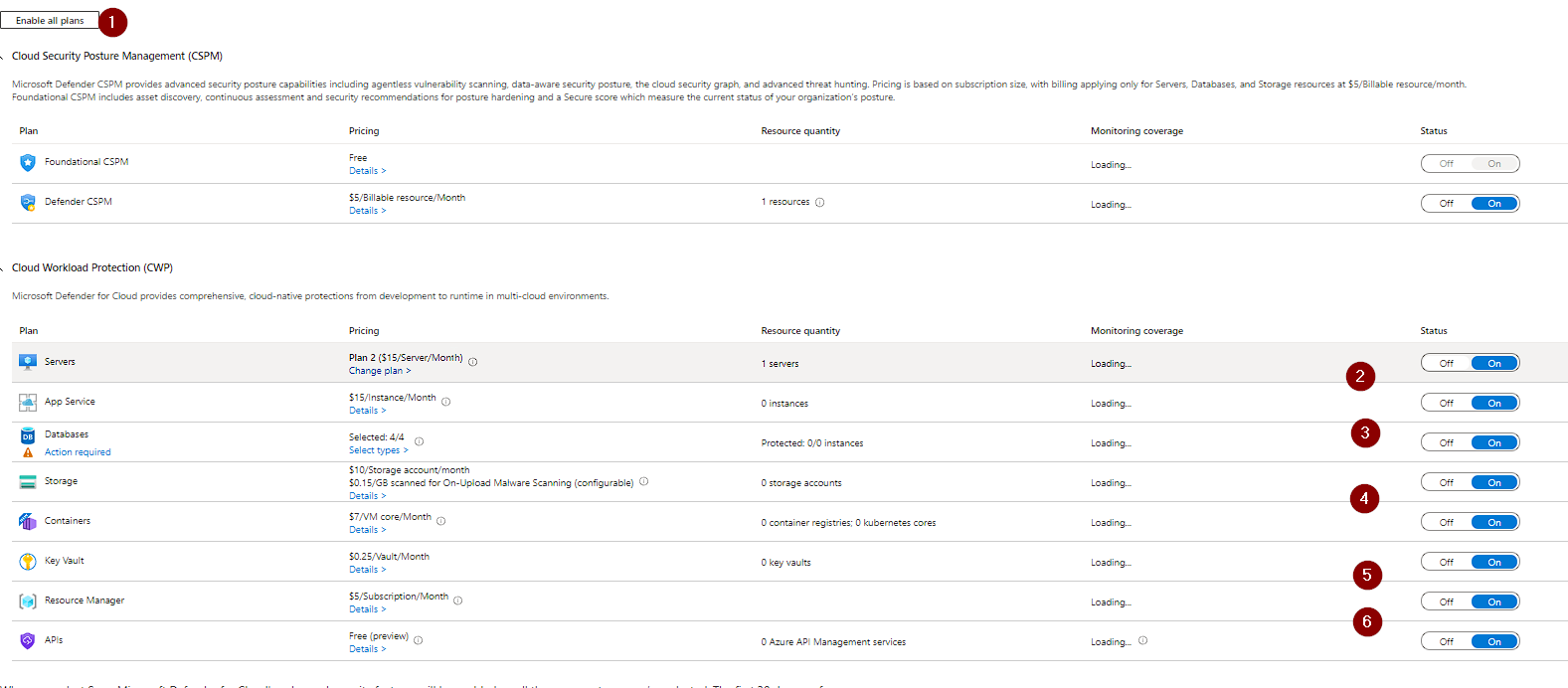Turn the Key Vault plan Off

pyautogui.click(x=1447, y=562)
